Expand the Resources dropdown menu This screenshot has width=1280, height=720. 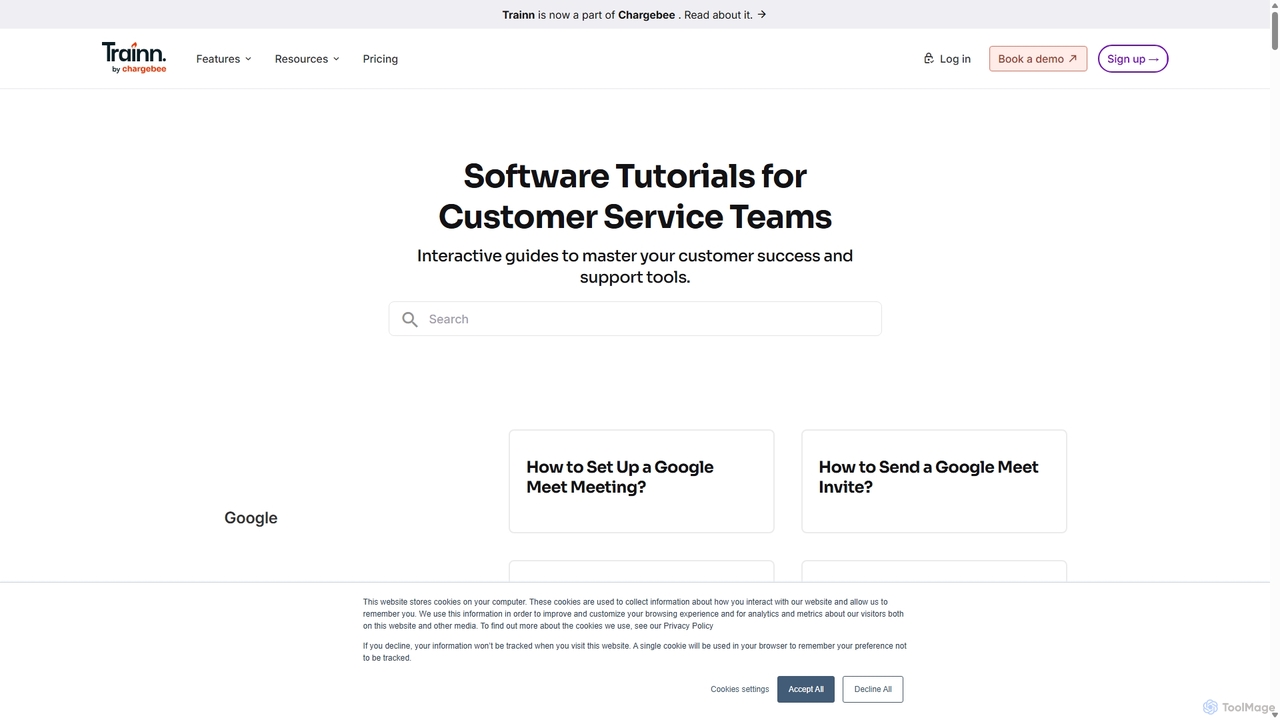click(307, 59)
